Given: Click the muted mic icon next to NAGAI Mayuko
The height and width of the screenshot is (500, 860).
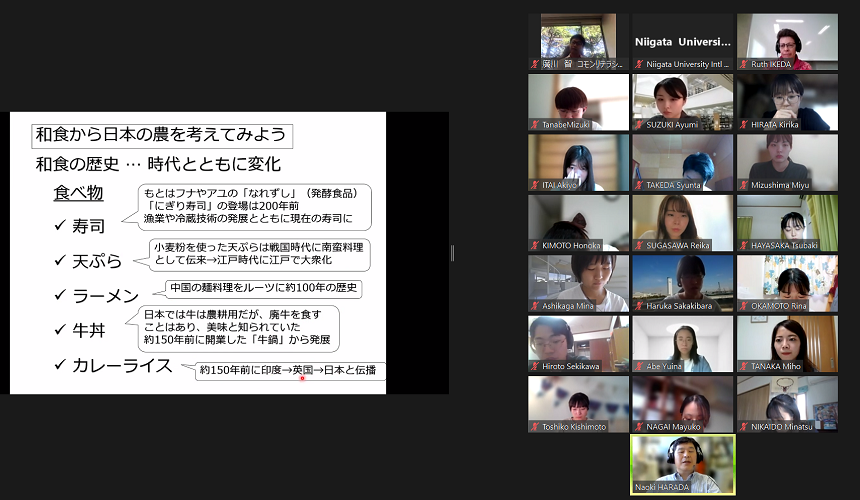Looking at the screenshot, I should (x=639, y=427).
